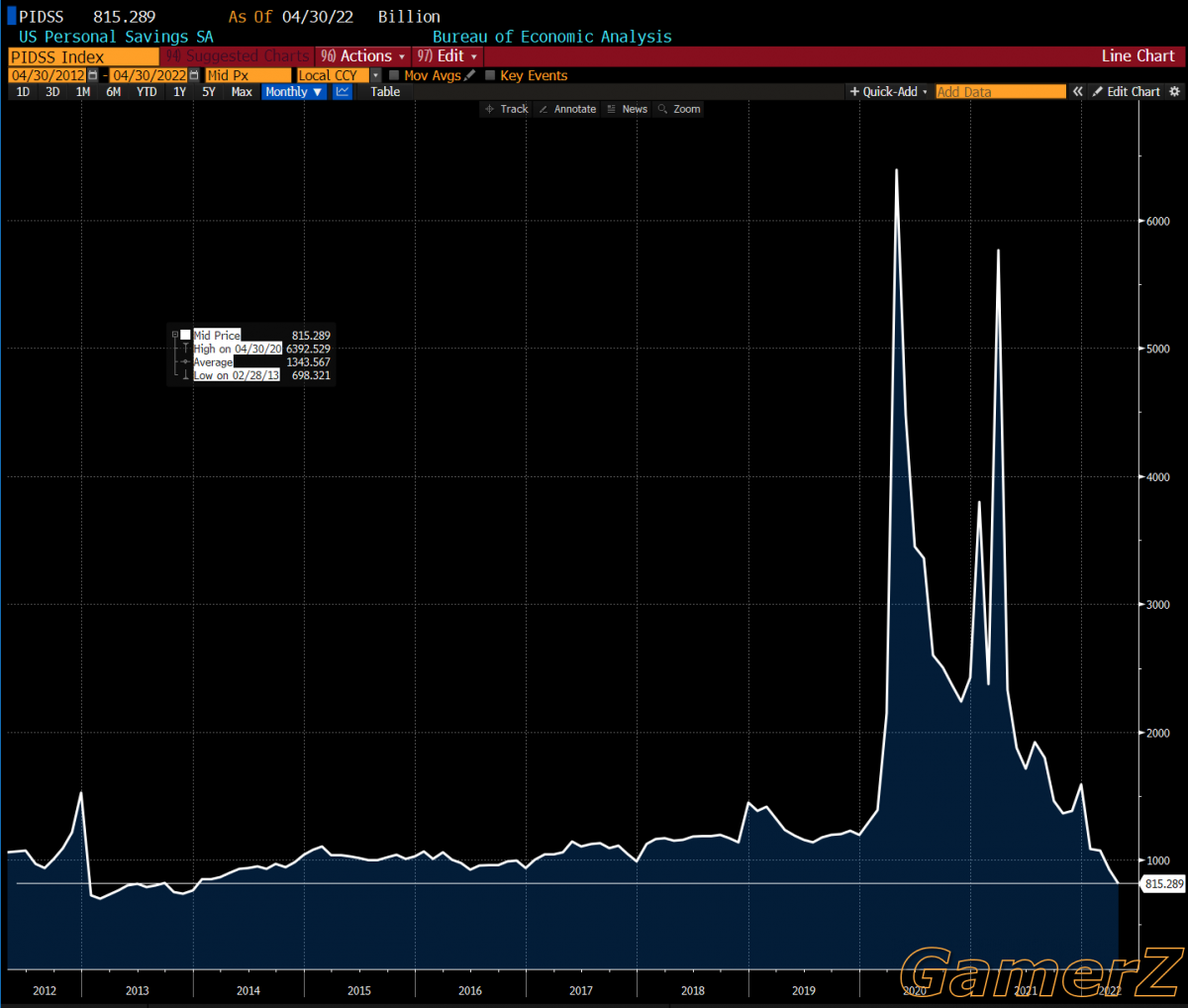Enable the Key Events checkbox
Viewport: 1188px width, 1008px height.
(x=490, y=75)
